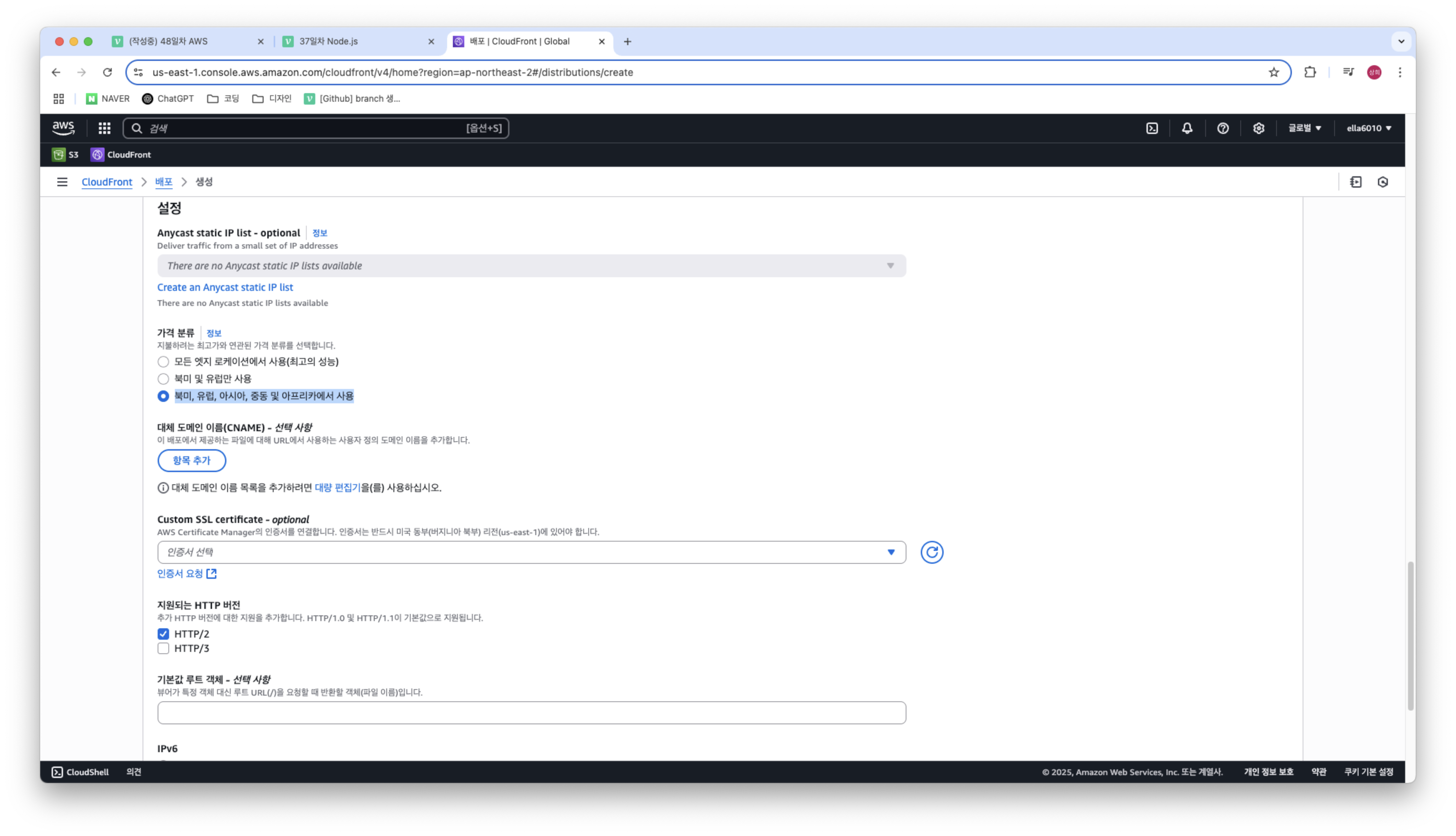1456x836 pixels.
Task: Go back to the previous page
Action: click(56, 72)
